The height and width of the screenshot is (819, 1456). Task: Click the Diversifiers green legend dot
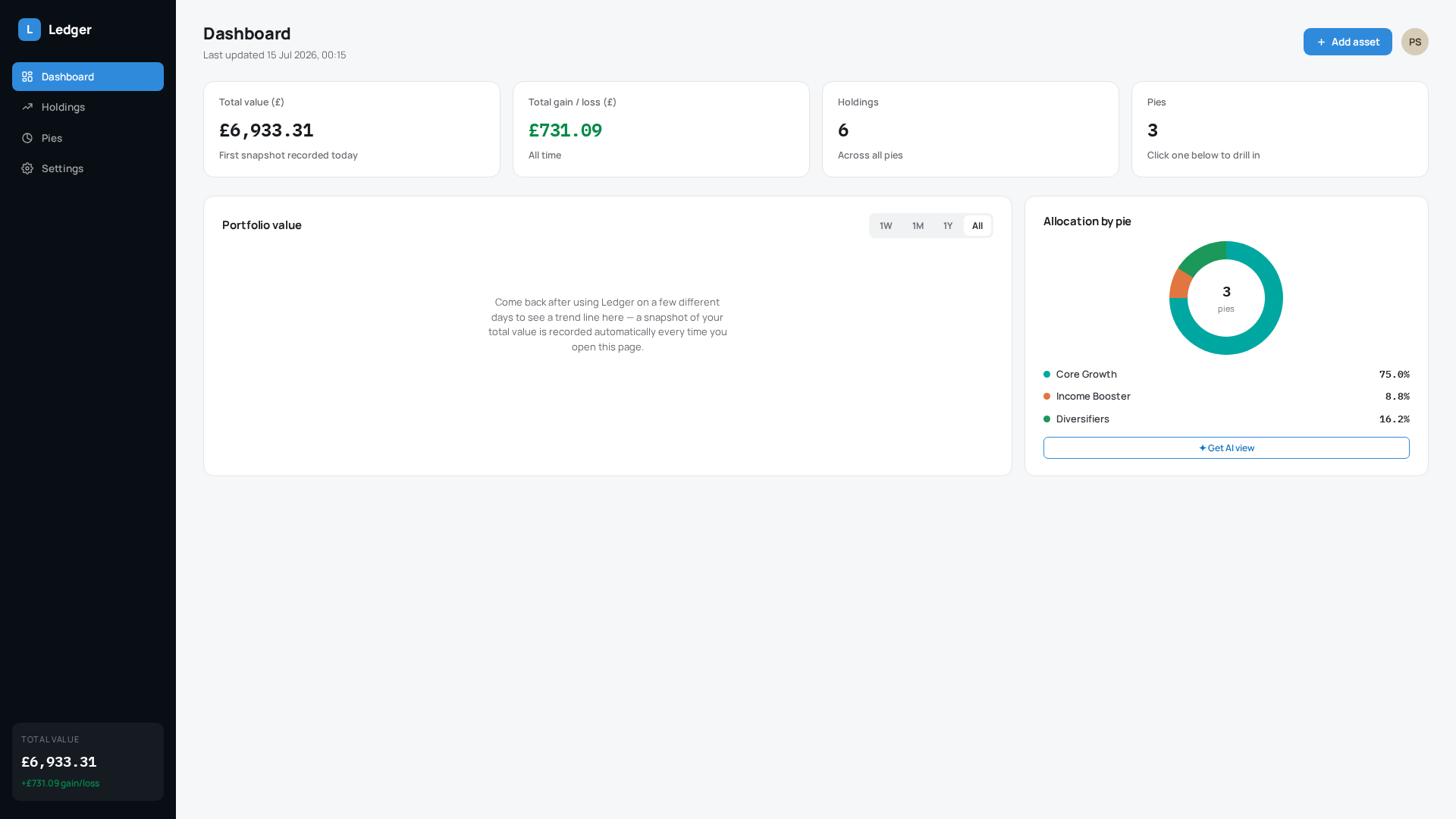coord(1046,419)
